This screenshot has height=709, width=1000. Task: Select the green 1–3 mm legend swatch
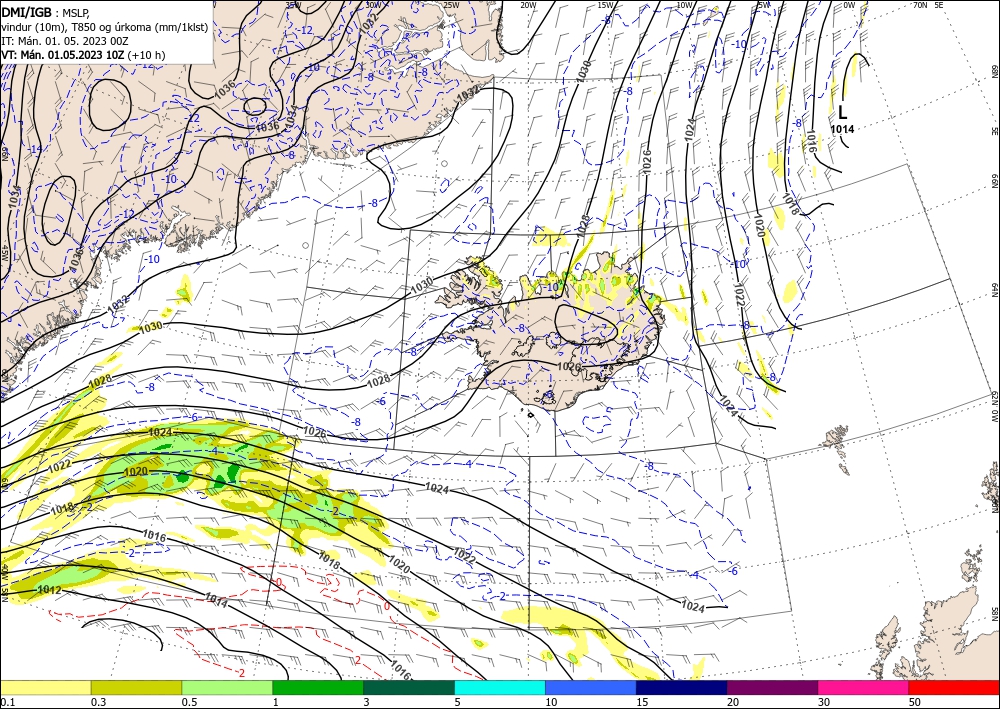pyautogui.click(x=318, y=687)
